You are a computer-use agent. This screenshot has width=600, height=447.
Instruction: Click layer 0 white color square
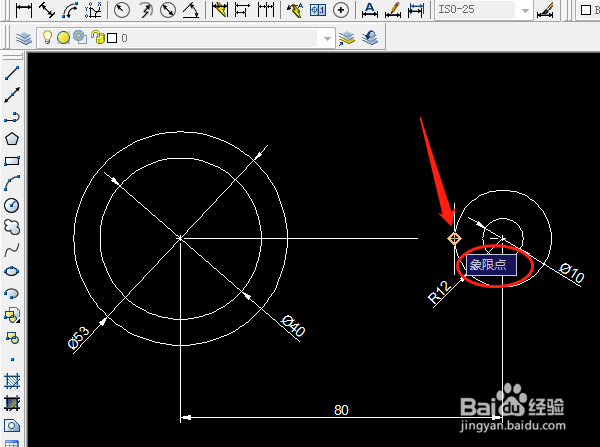(x=112, y=38)
